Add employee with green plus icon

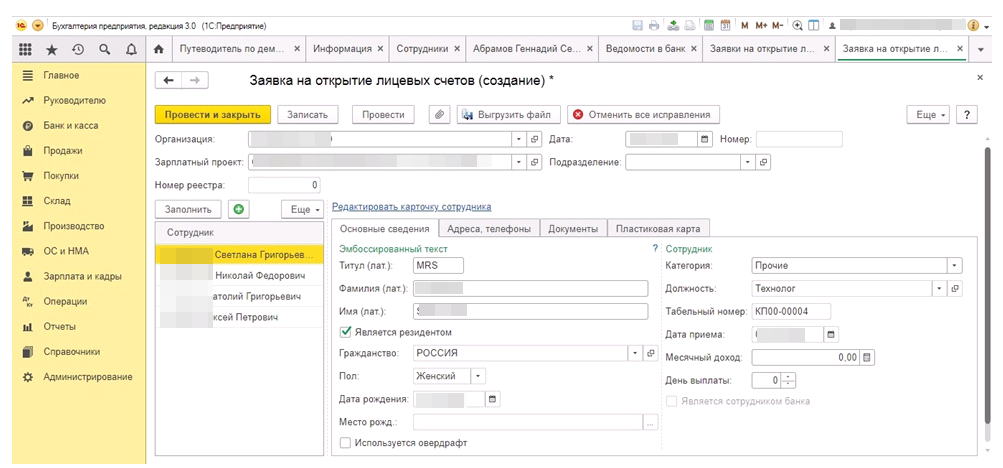pyautogui.click(x=239, y=209)
